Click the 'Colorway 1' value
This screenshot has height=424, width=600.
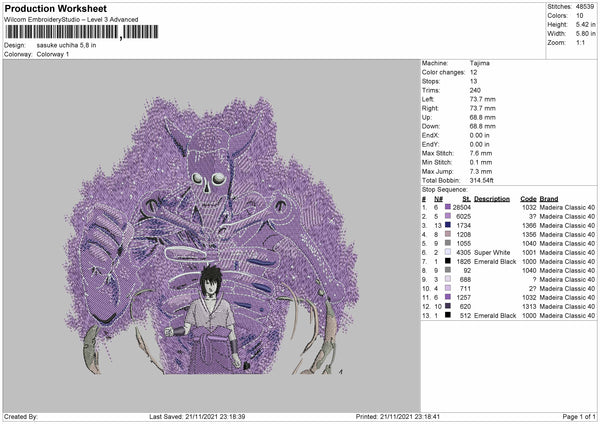pos(53,54)
